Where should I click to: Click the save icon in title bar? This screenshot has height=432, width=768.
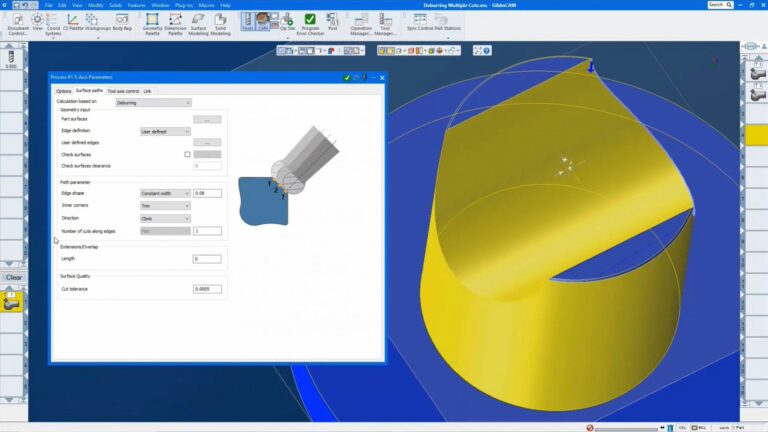point(16,5)
